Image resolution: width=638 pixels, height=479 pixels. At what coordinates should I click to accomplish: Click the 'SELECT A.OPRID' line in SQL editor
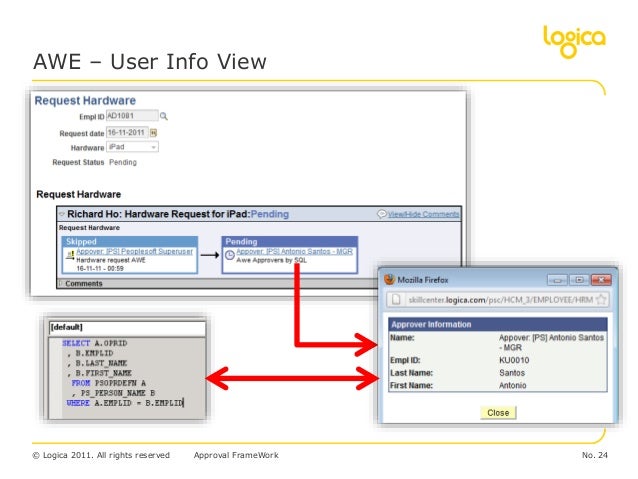(95, 343)
